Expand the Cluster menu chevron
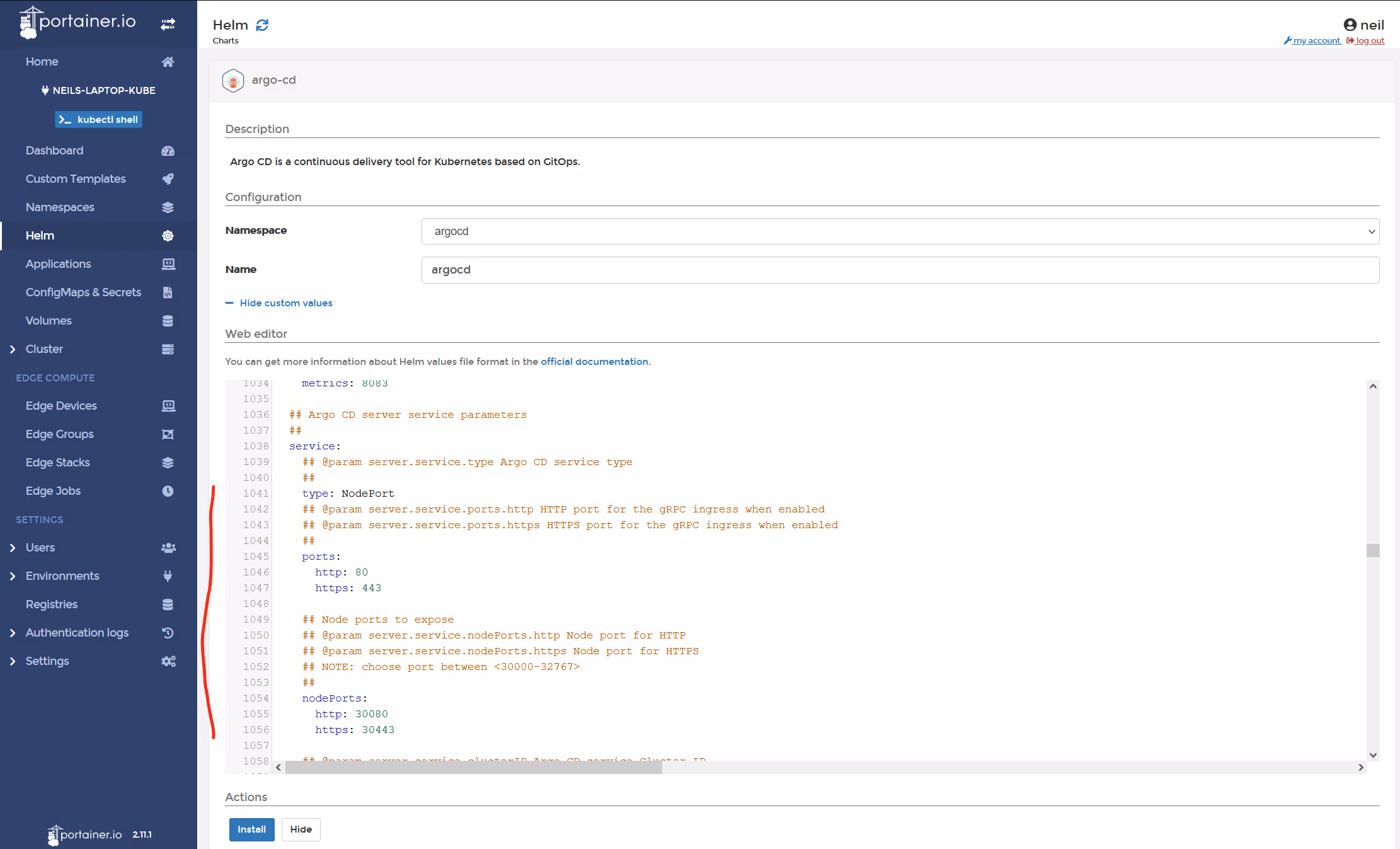 pos(13,349)
